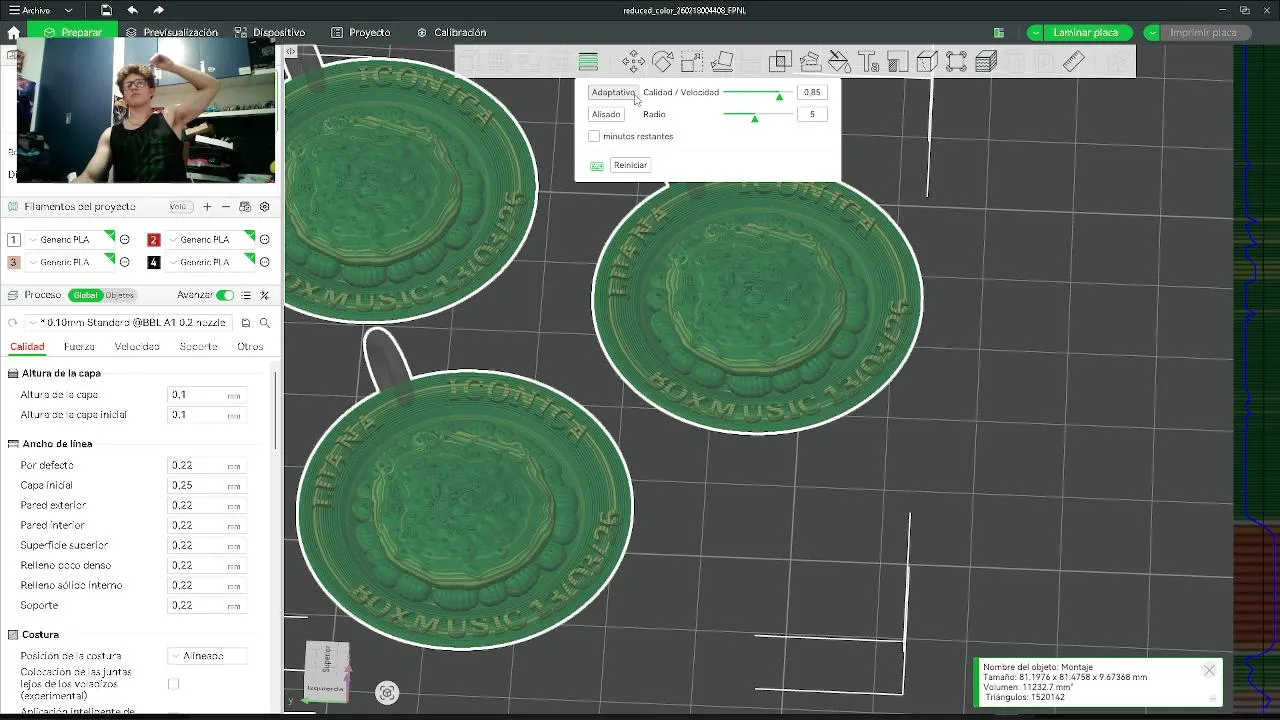This screenshot has width=1280, height=720.
Task: Click the Radio slider
Action: 758,115
